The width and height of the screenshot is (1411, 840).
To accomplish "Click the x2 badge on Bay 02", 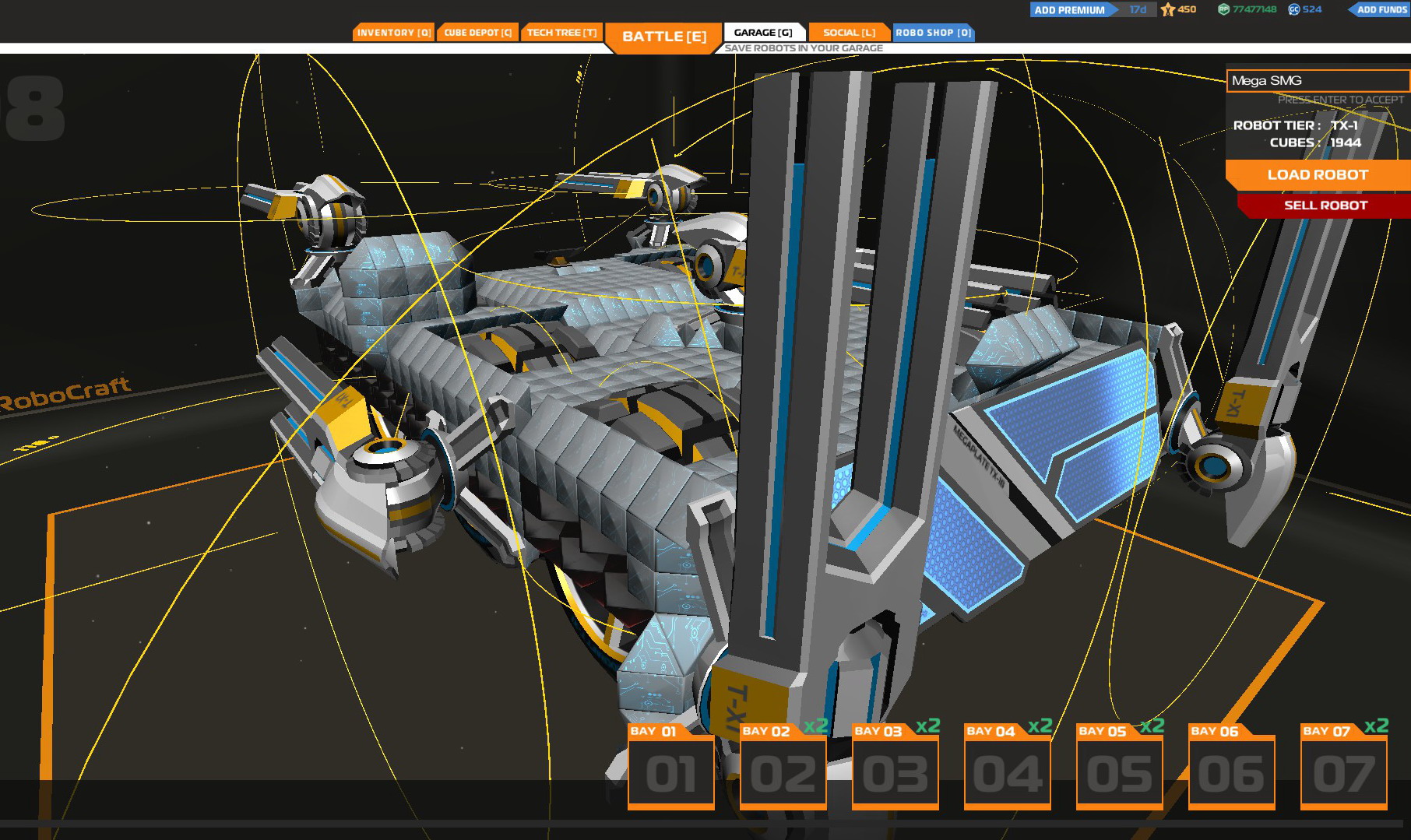I will (816, 726).
